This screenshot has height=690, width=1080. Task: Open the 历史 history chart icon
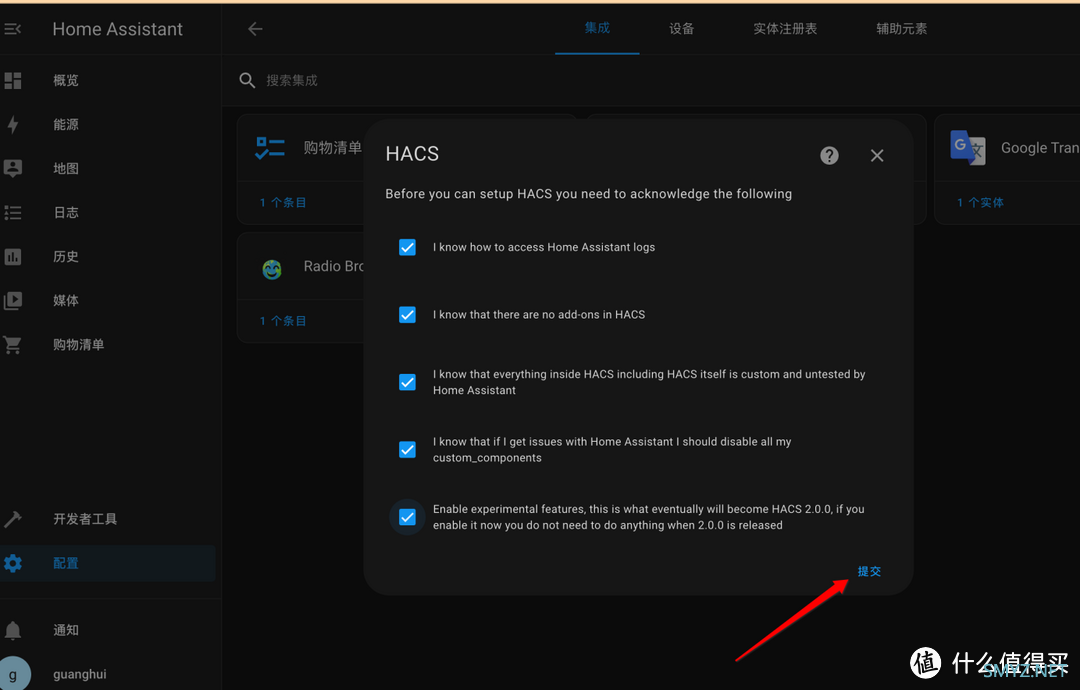(13, 257)
